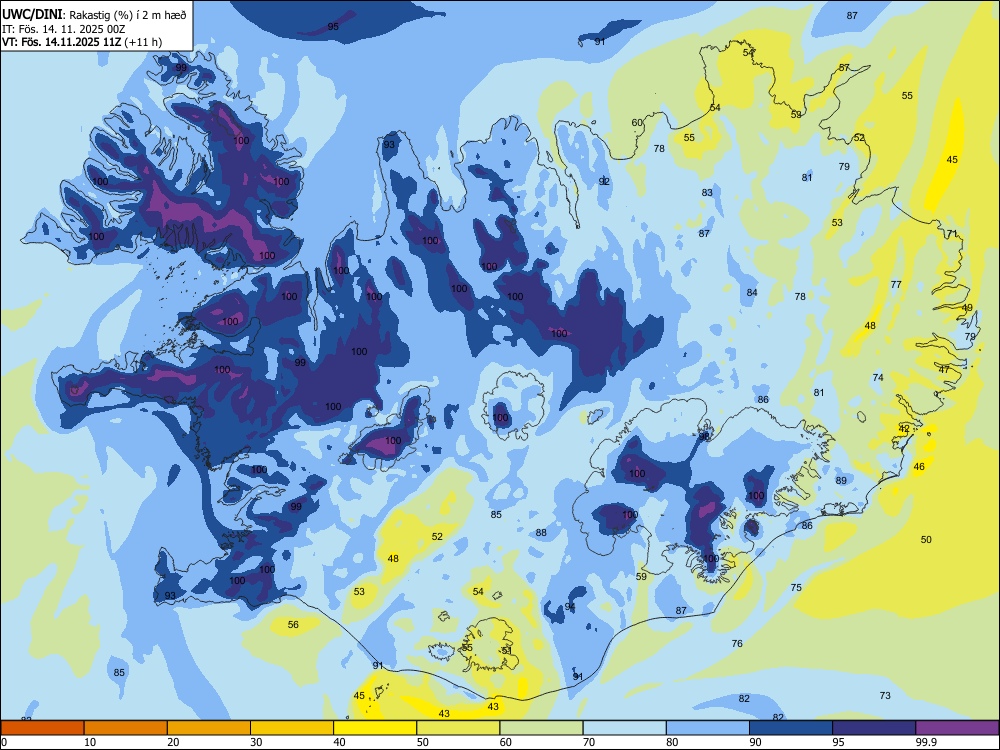
Task: Select the '88' humidity value in central south
Action: pos(541,533)
